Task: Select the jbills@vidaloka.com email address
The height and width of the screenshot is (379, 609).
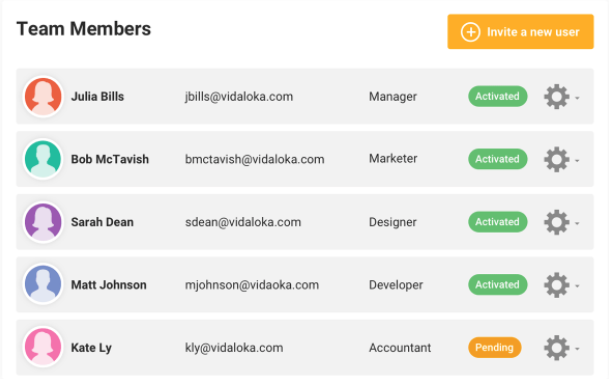Action: [x=239, y=97]
